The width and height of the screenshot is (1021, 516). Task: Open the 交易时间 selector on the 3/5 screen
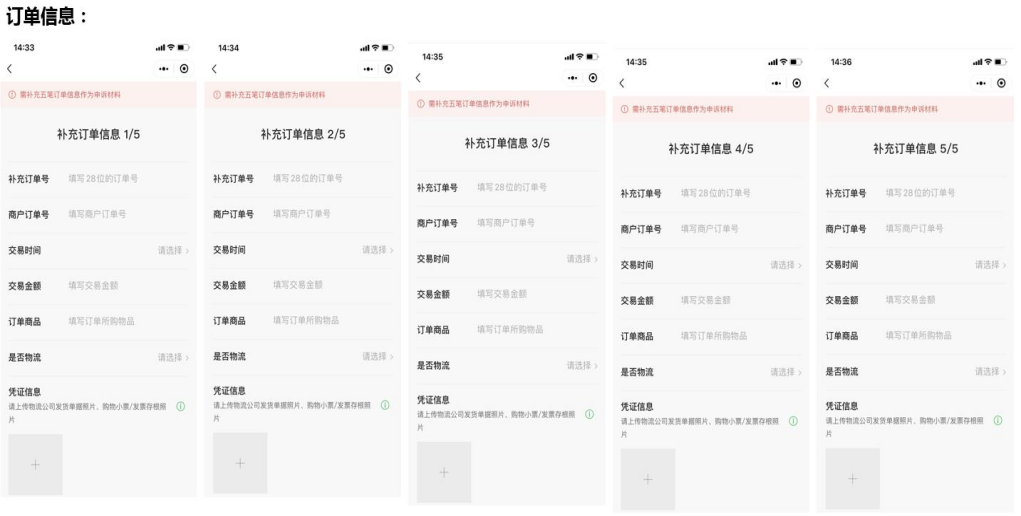click(581, 259)
